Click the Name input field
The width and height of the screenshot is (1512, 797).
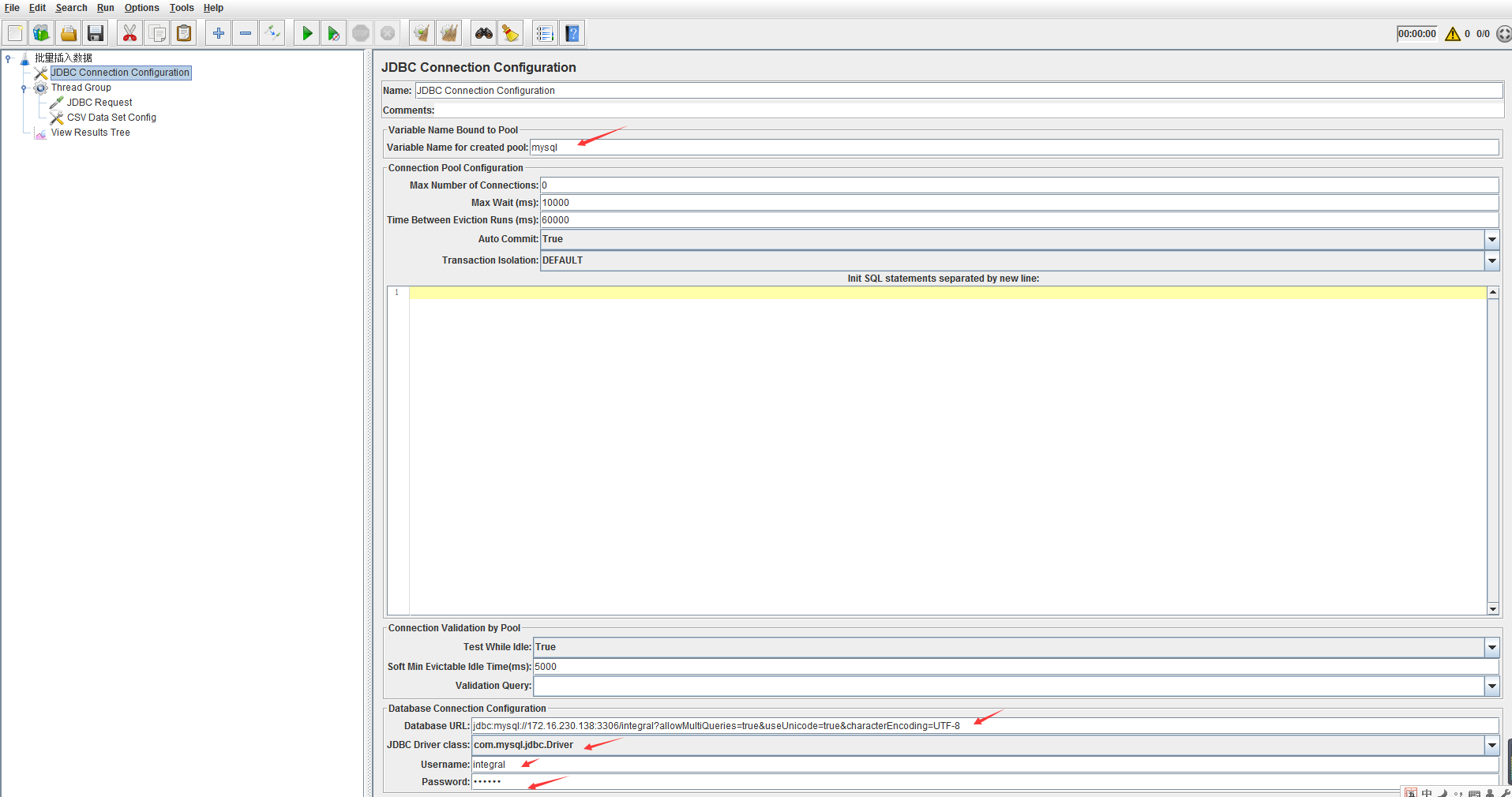(959, 91)
